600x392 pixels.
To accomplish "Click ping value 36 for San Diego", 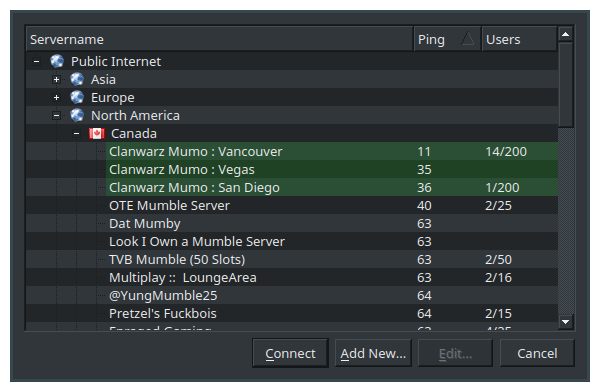I will coord(424,187).
